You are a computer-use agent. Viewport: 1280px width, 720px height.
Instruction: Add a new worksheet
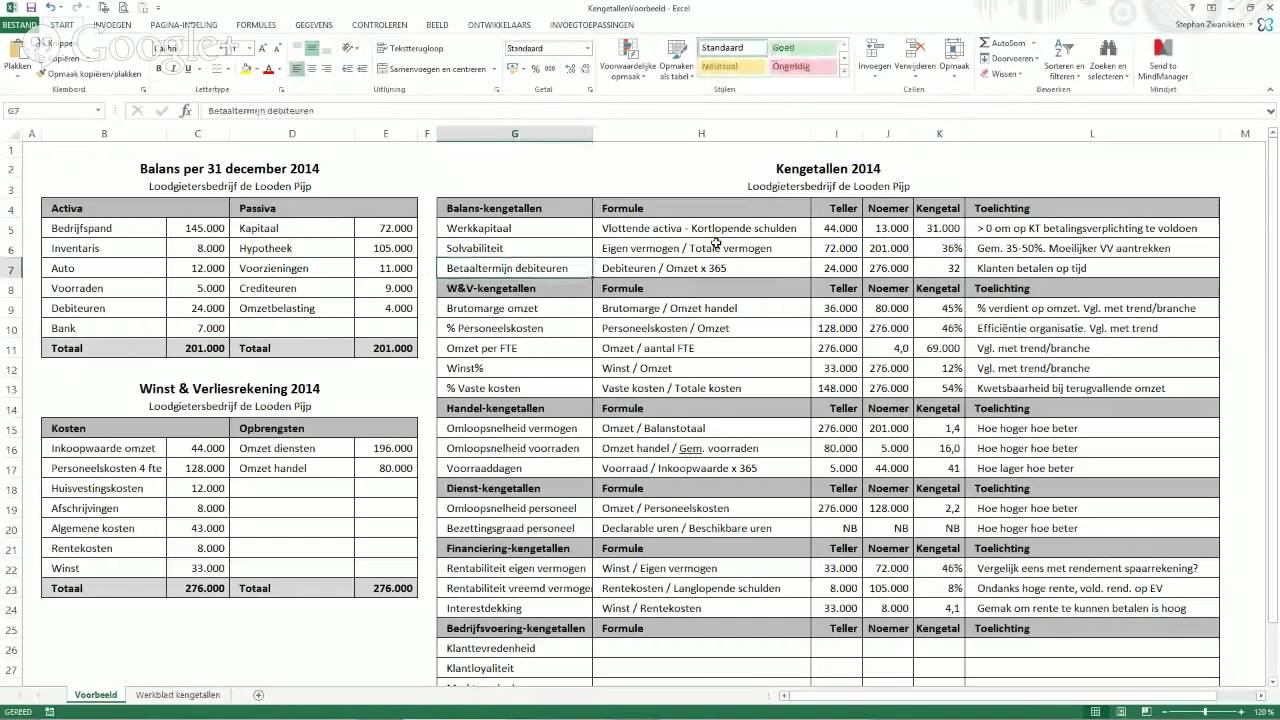259,695
